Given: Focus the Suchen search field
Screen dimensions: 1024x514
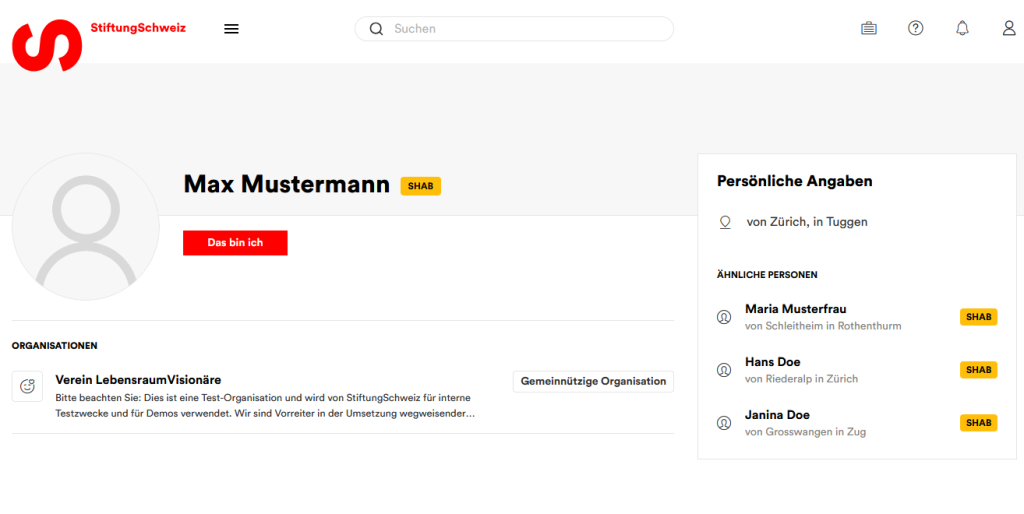Looking at the screenshot, I should [x=520, y=29].
